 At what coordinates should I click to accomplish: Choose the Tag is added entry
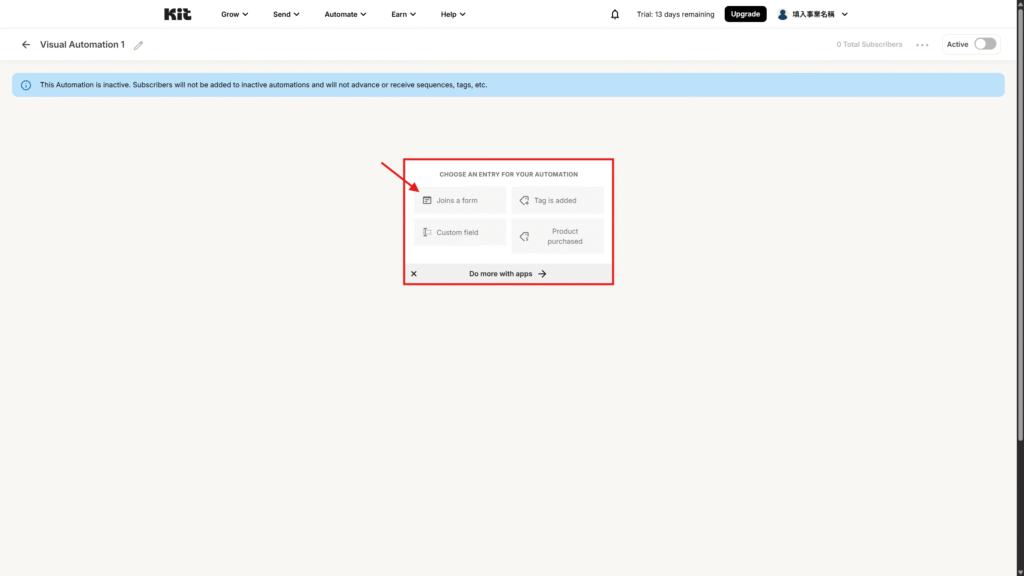click(557, 201)
